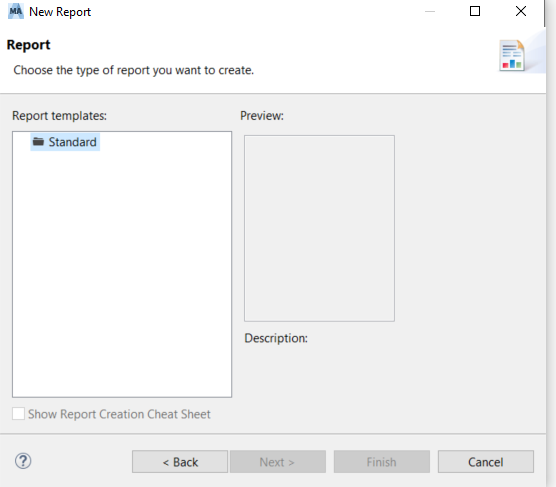The height and width of the screenshot is (487, 556).
Task: Open help via the question mark icon
Action: (23, 461)
